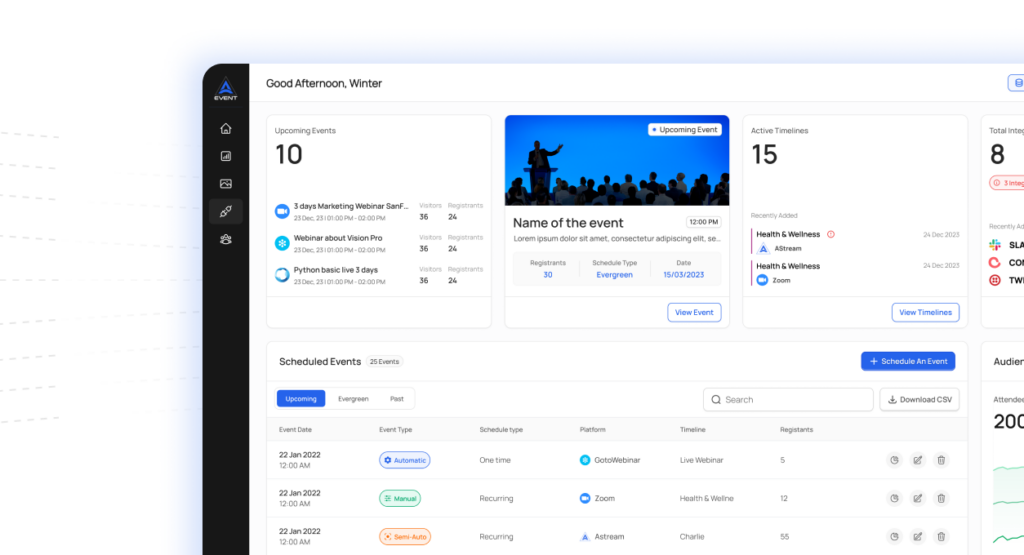
Task: Click into the Search field
Action: pyautogui.click(x=788, y=400)
